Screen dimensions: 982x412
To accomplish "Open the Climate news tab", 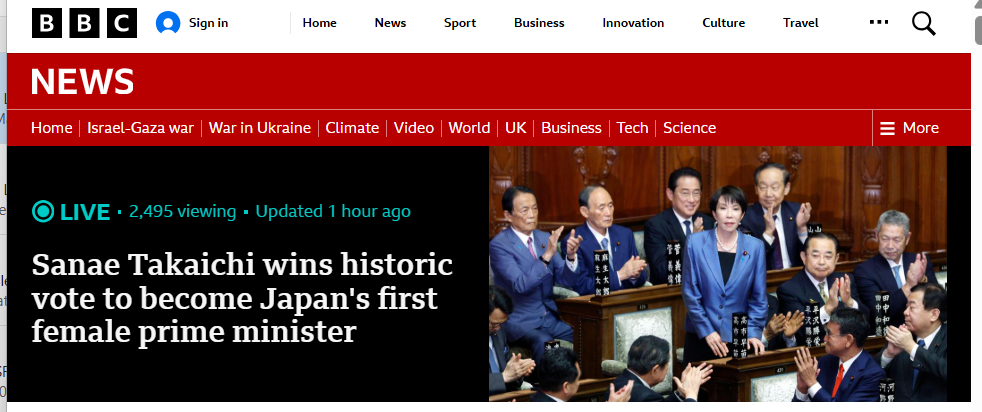I will (x=352, y=128).
